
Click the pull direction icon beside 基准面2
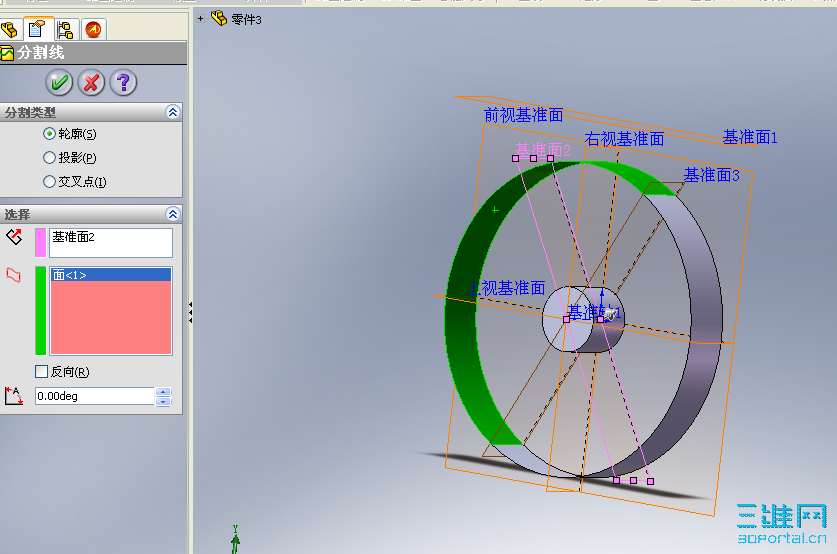pyautogui.click(x=14, y=236)
